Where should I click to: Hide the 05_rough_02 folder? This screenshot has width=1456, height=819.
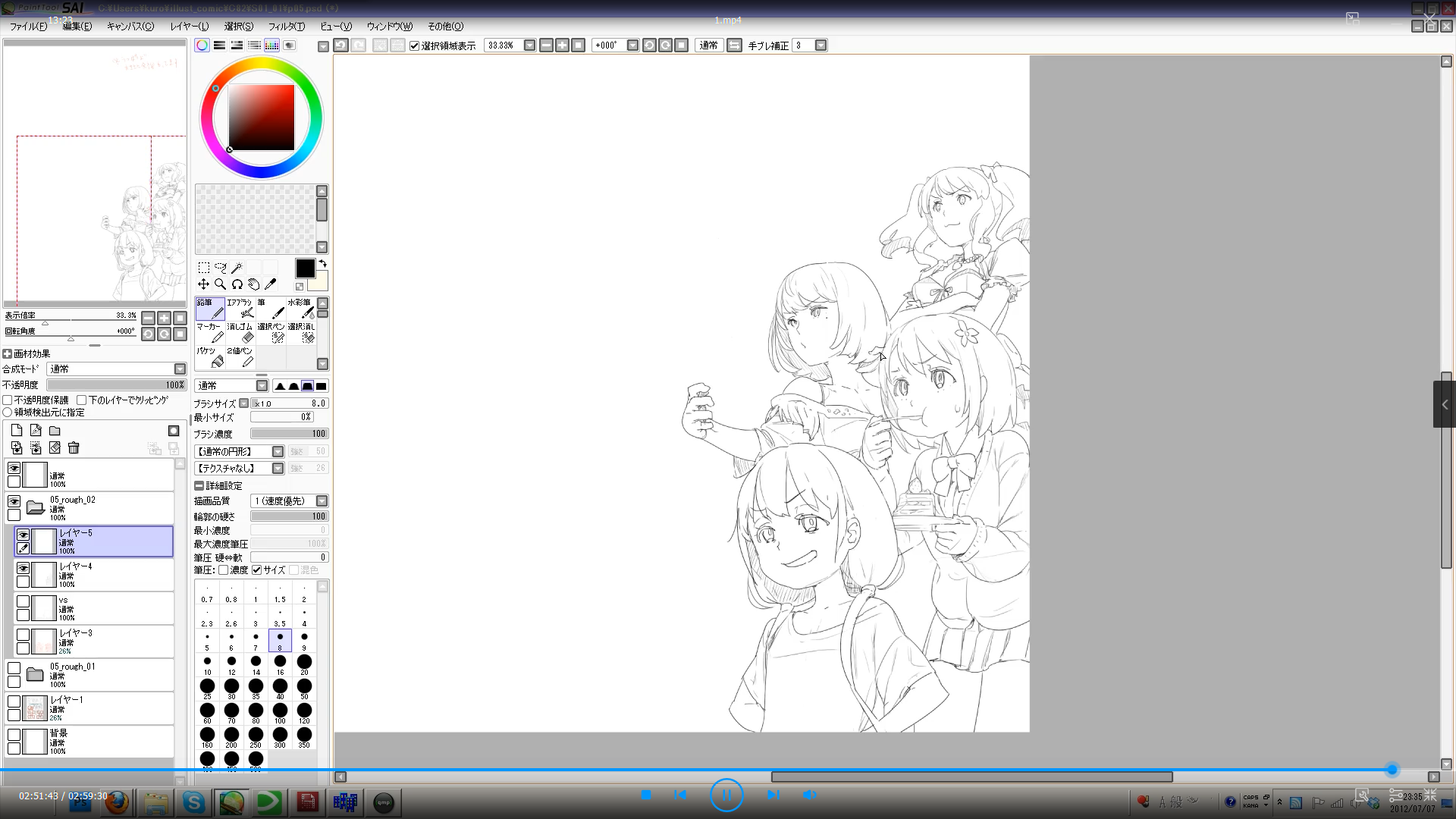pos(14,501)
